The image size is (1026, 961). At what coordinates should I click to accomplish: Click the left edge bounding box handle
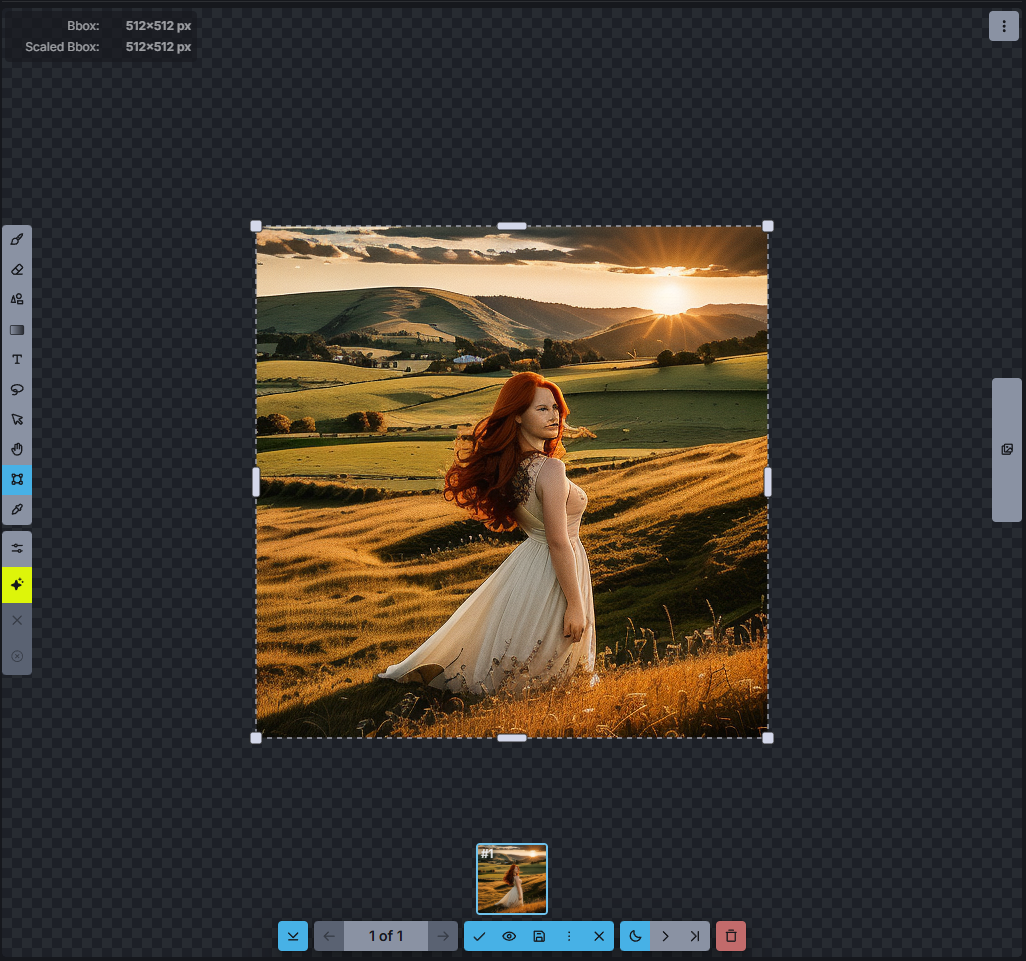(256, 482)
